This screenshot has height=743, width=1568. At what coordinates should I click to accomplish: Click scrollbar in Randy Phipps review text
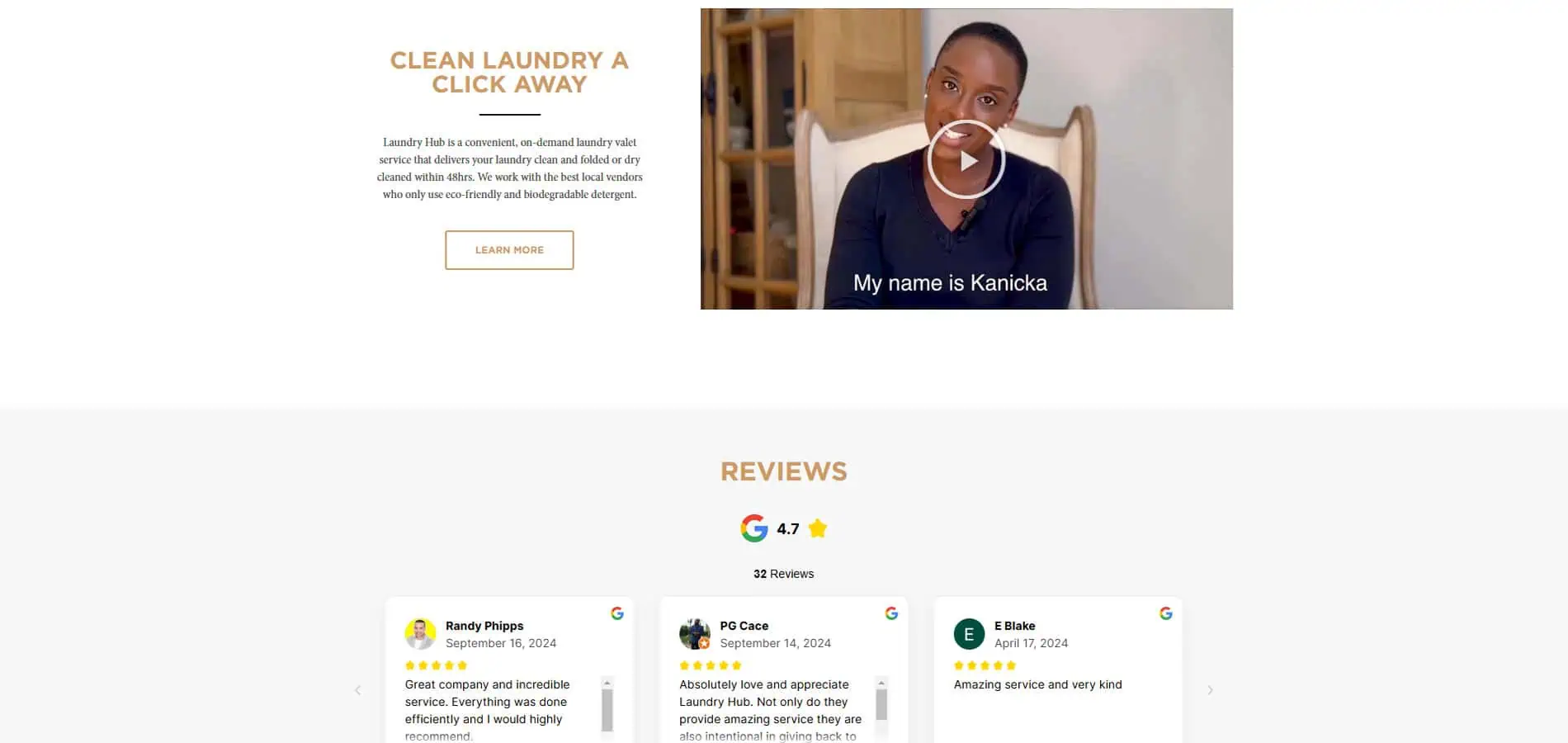(x=607, y=709)
